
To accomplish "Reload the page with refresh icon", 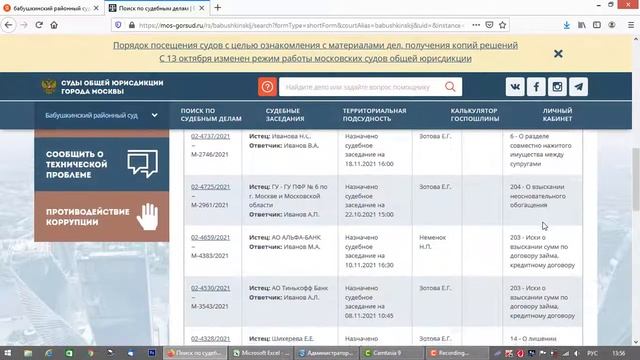I will [x=39, y=25].
